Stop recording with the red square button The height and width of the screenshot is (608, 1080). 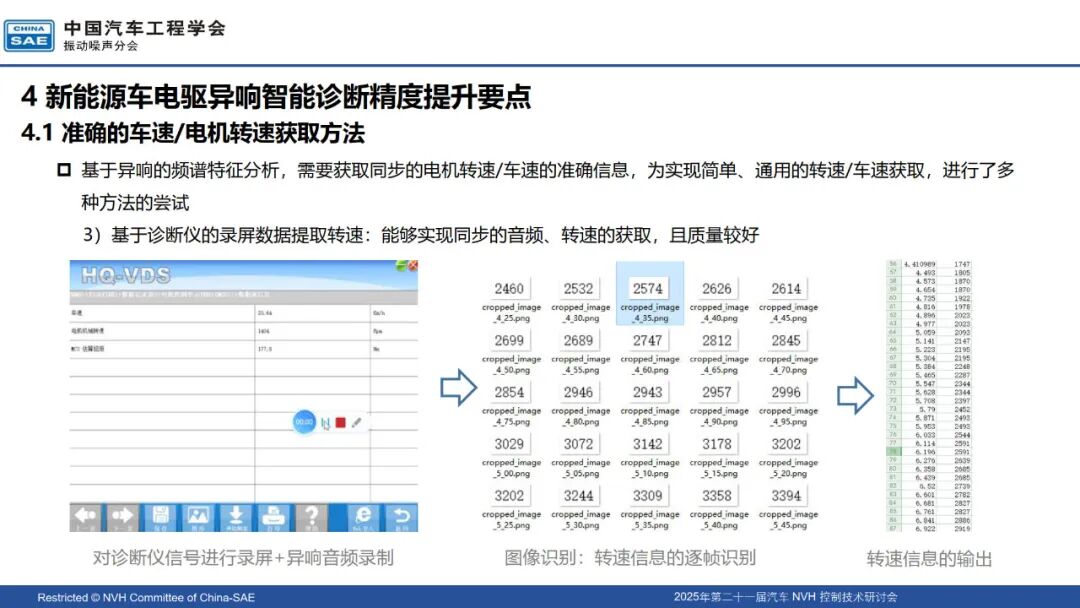tap(340, 423)
